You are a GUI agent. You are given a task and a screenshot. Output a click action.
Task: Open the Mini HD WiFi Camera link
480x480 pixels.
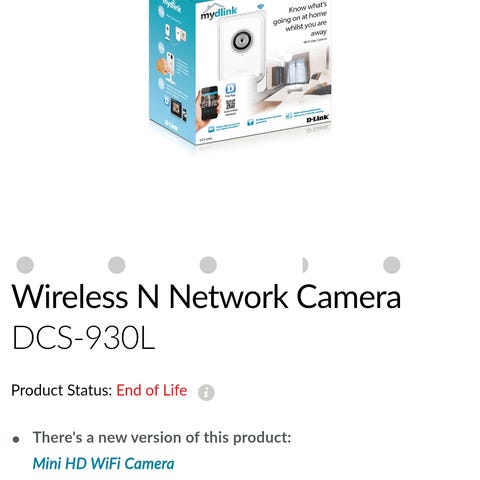pos(103,464)
